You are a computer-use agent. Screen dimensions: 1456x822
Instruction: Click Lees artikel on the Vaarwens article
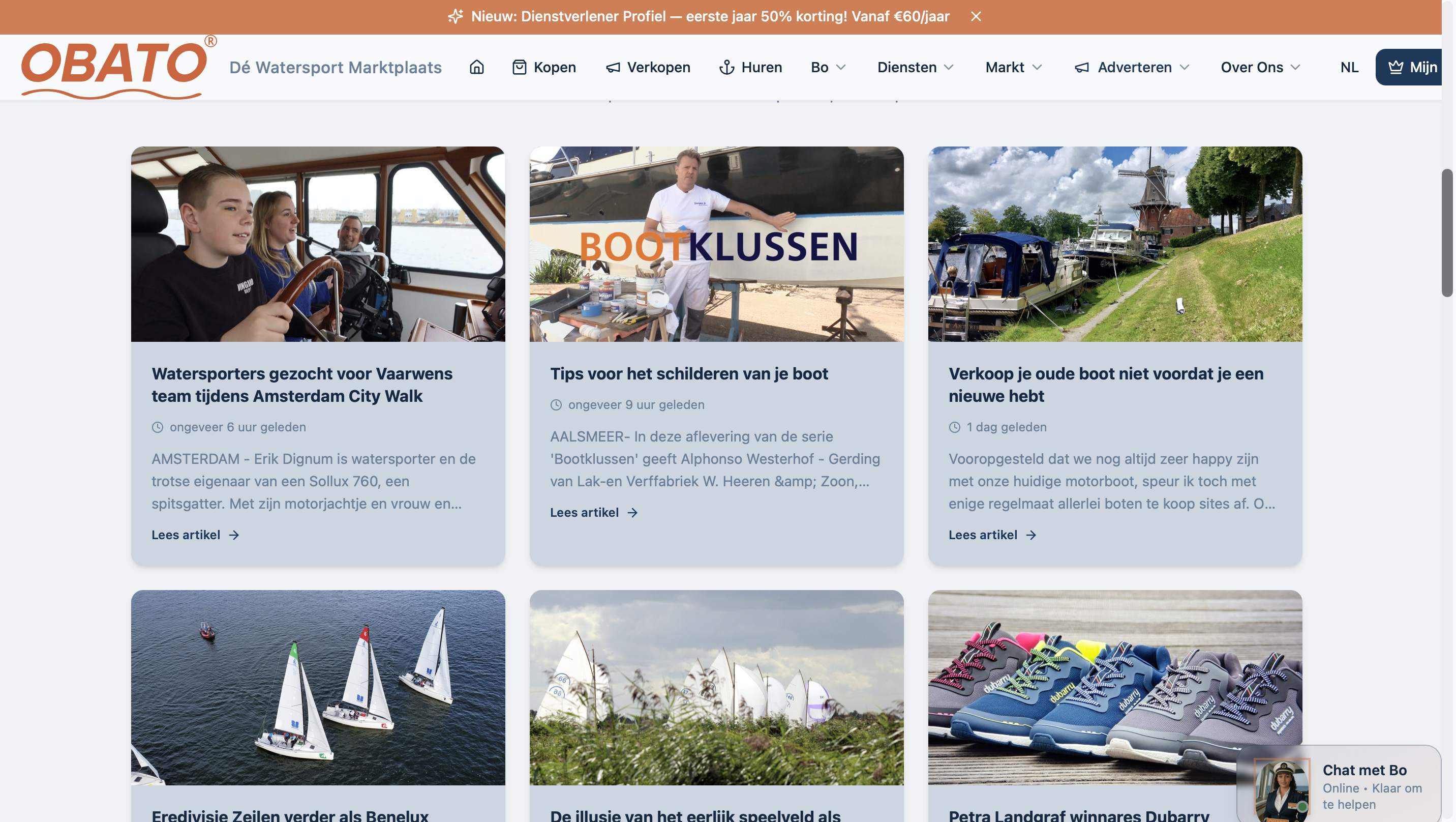click(186, 535)
